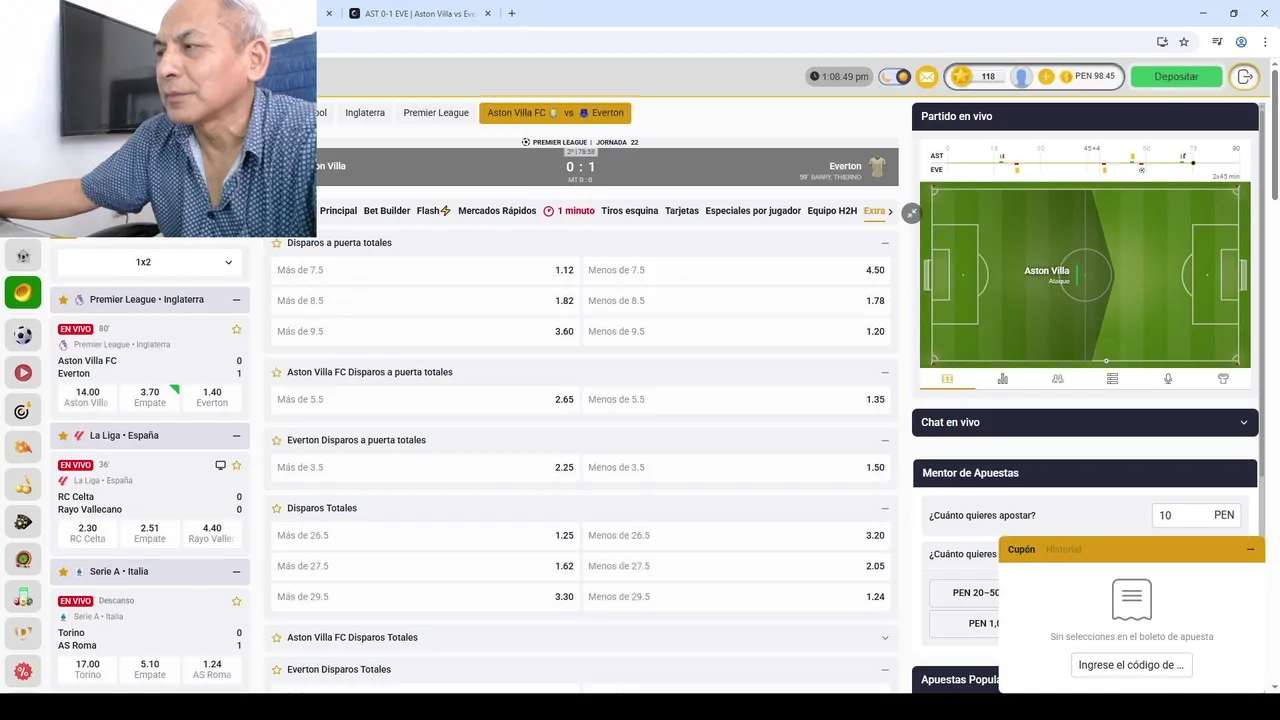Select the soccer ball sports sidebar icon
This screenshot has height=720, width=1280.
(x=23, y=335)
